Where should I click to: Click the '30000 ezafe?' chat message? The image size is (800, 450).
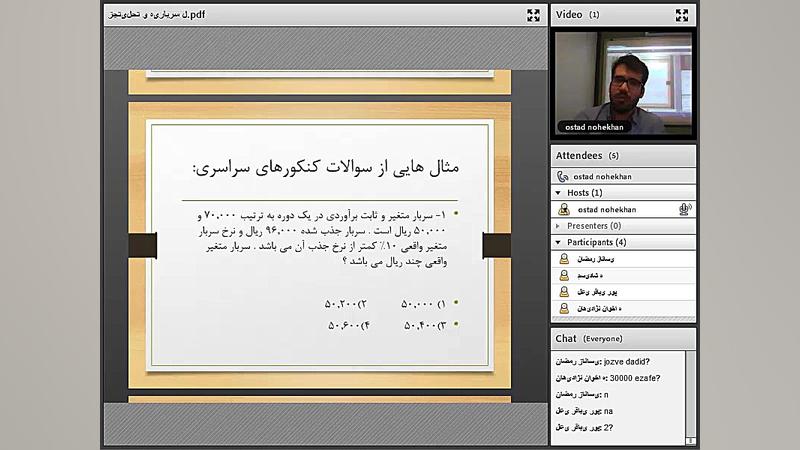coord(608,378)
